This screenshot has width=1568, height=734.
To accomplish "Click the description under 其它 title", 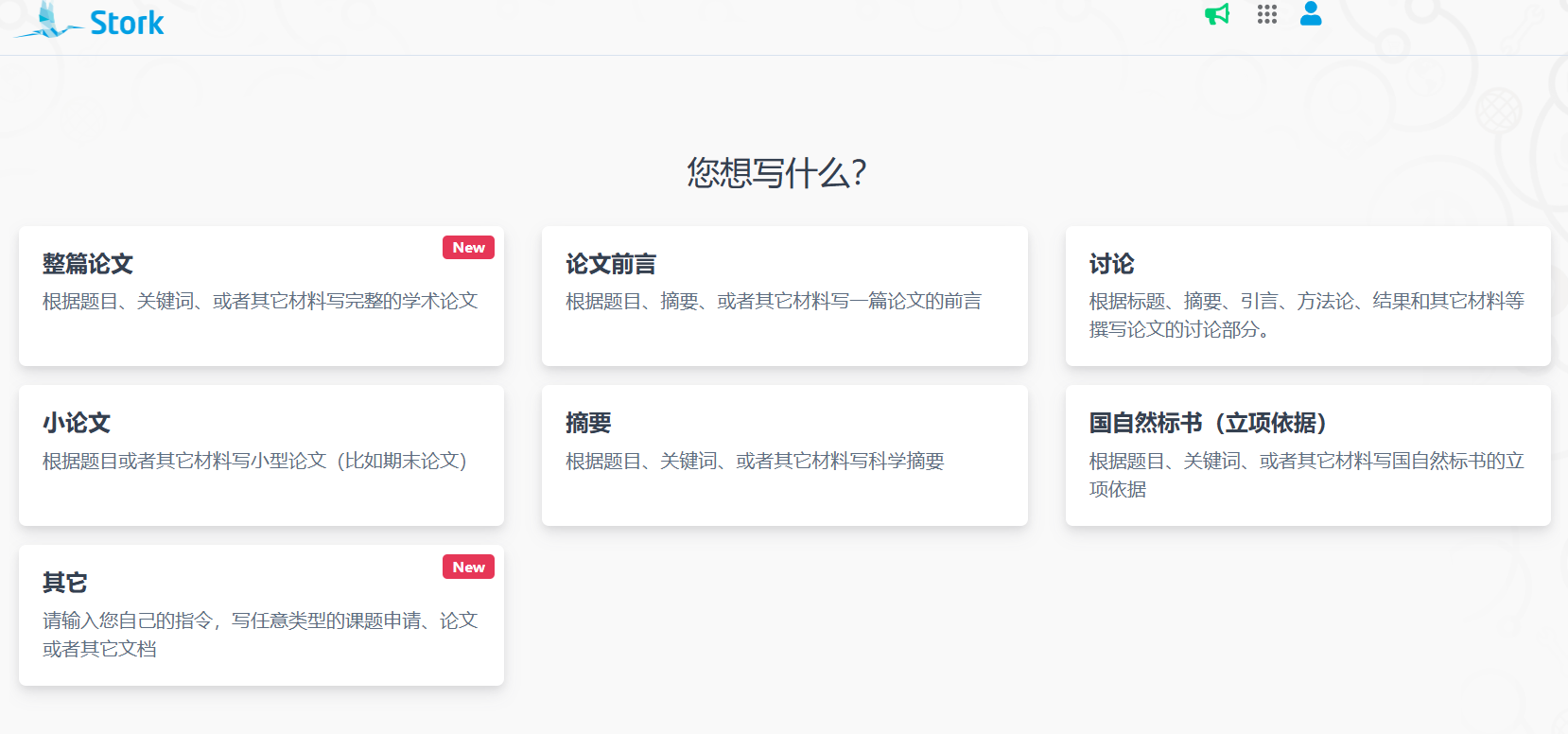I will pos(260,635).
